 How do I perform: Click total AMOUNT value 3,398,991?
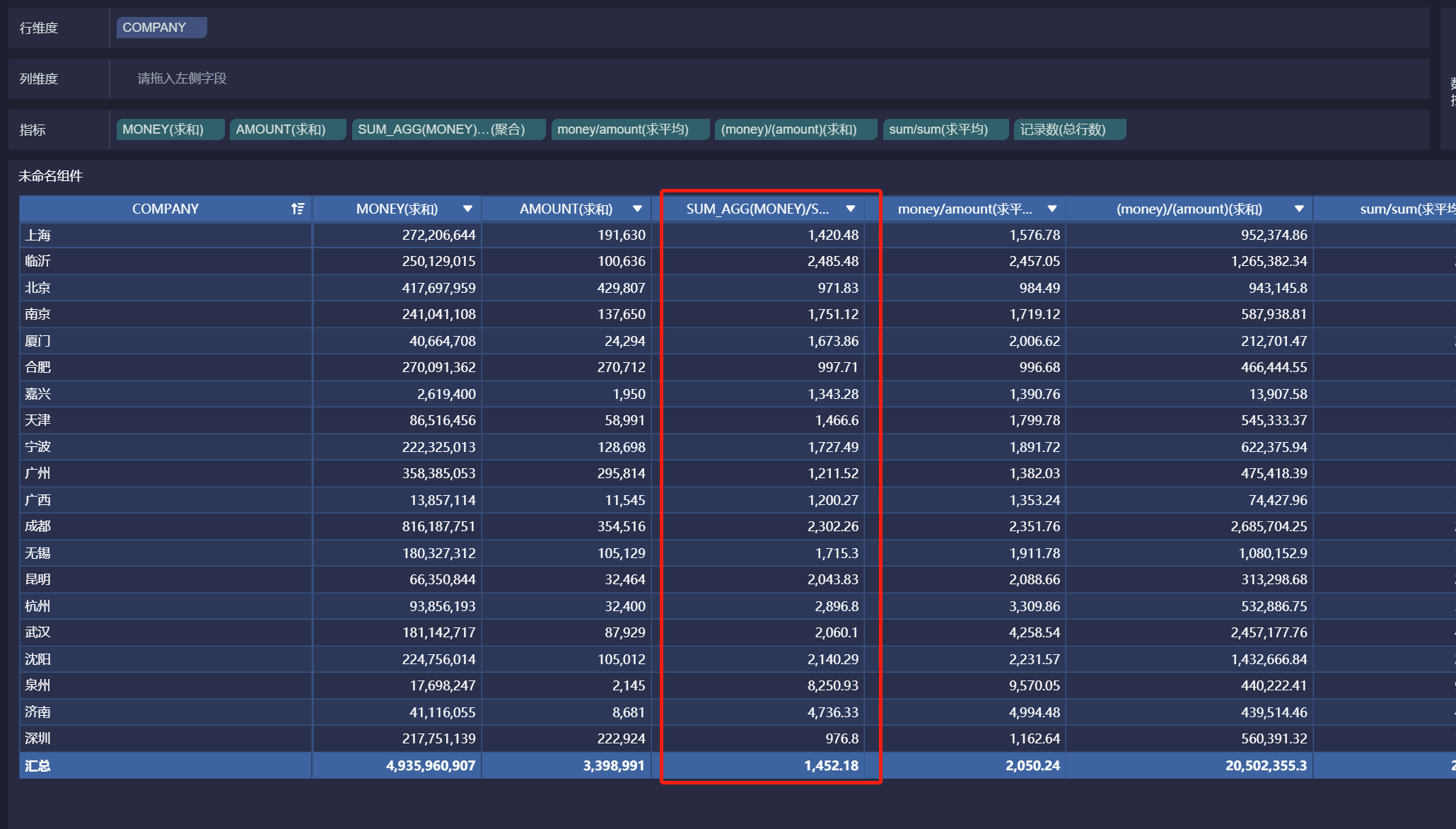pyautogui.click(x=614, y=765)
